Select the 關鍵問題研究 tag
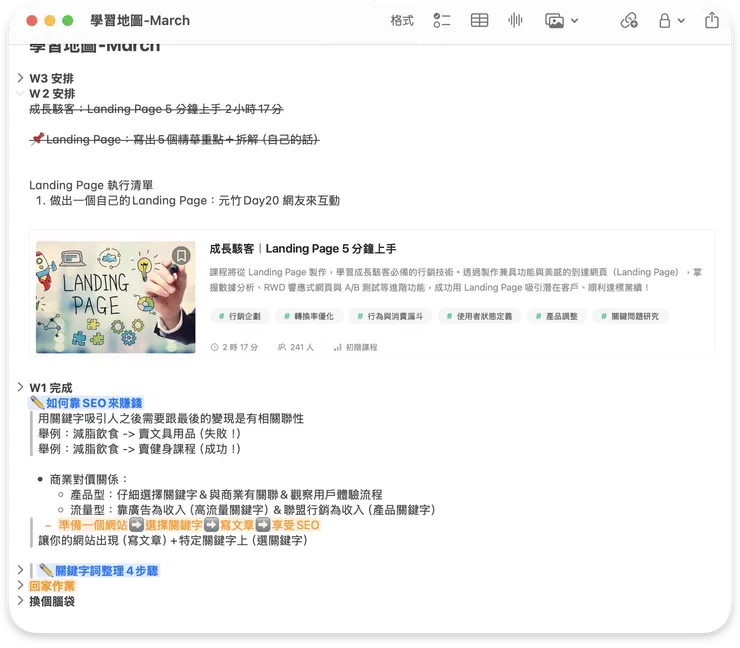Image resolution: width=740 pixels, height=648 pixels. pos(630,316)
